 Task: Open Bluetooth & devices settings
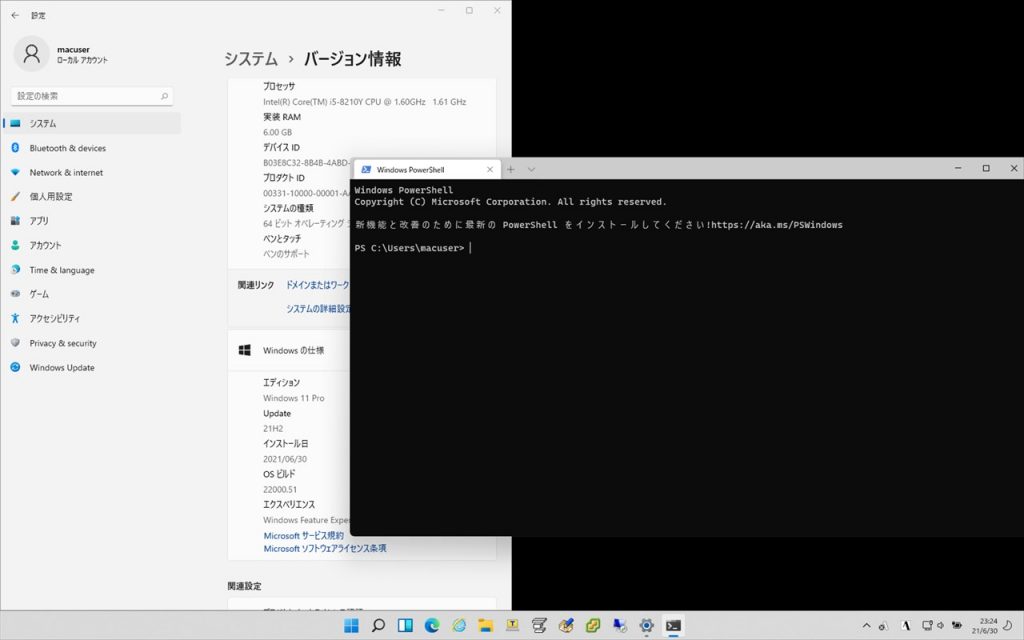tap(92, 148)
